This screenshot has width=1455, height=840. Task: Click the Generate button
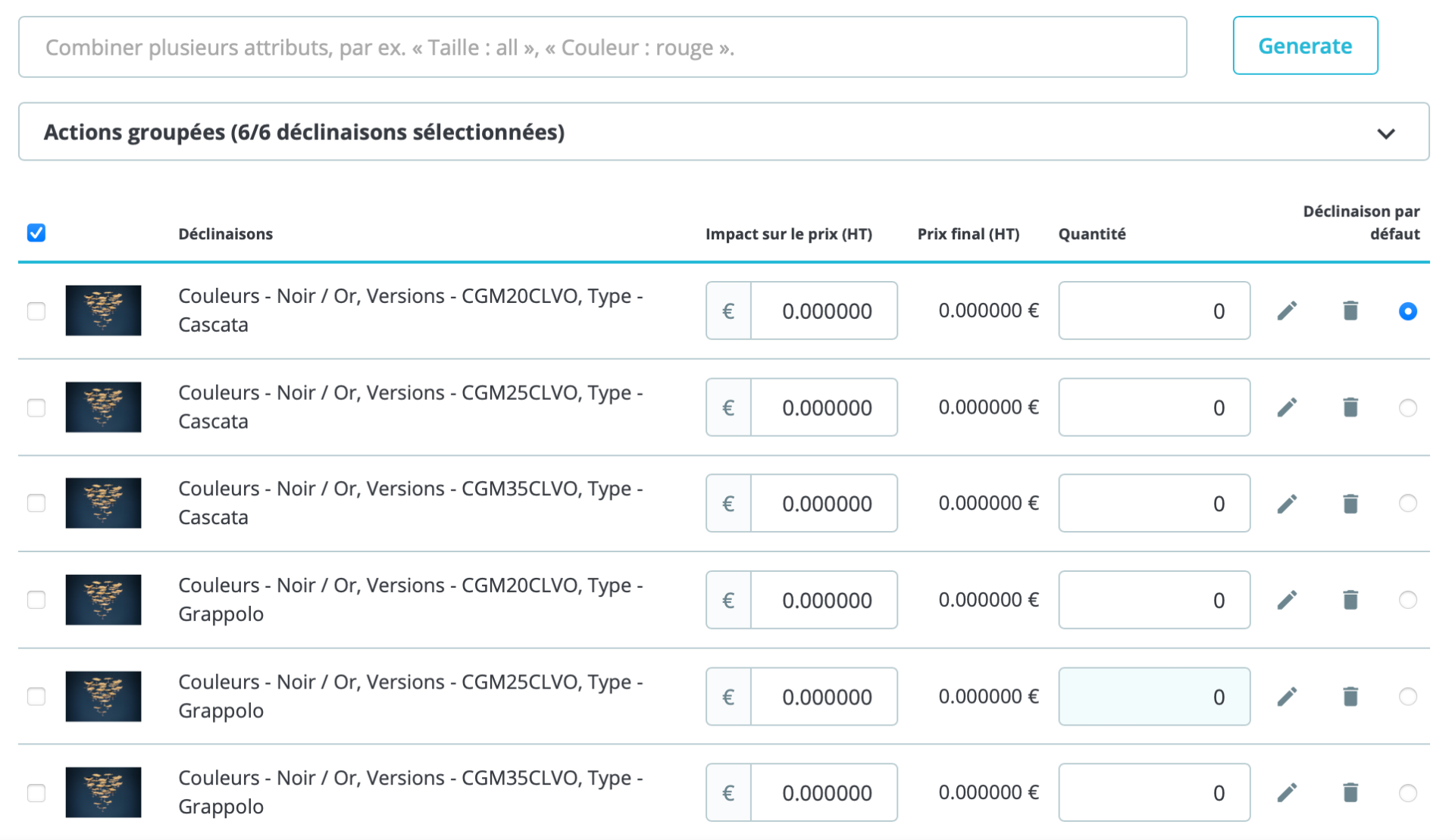pos(1305,45)
